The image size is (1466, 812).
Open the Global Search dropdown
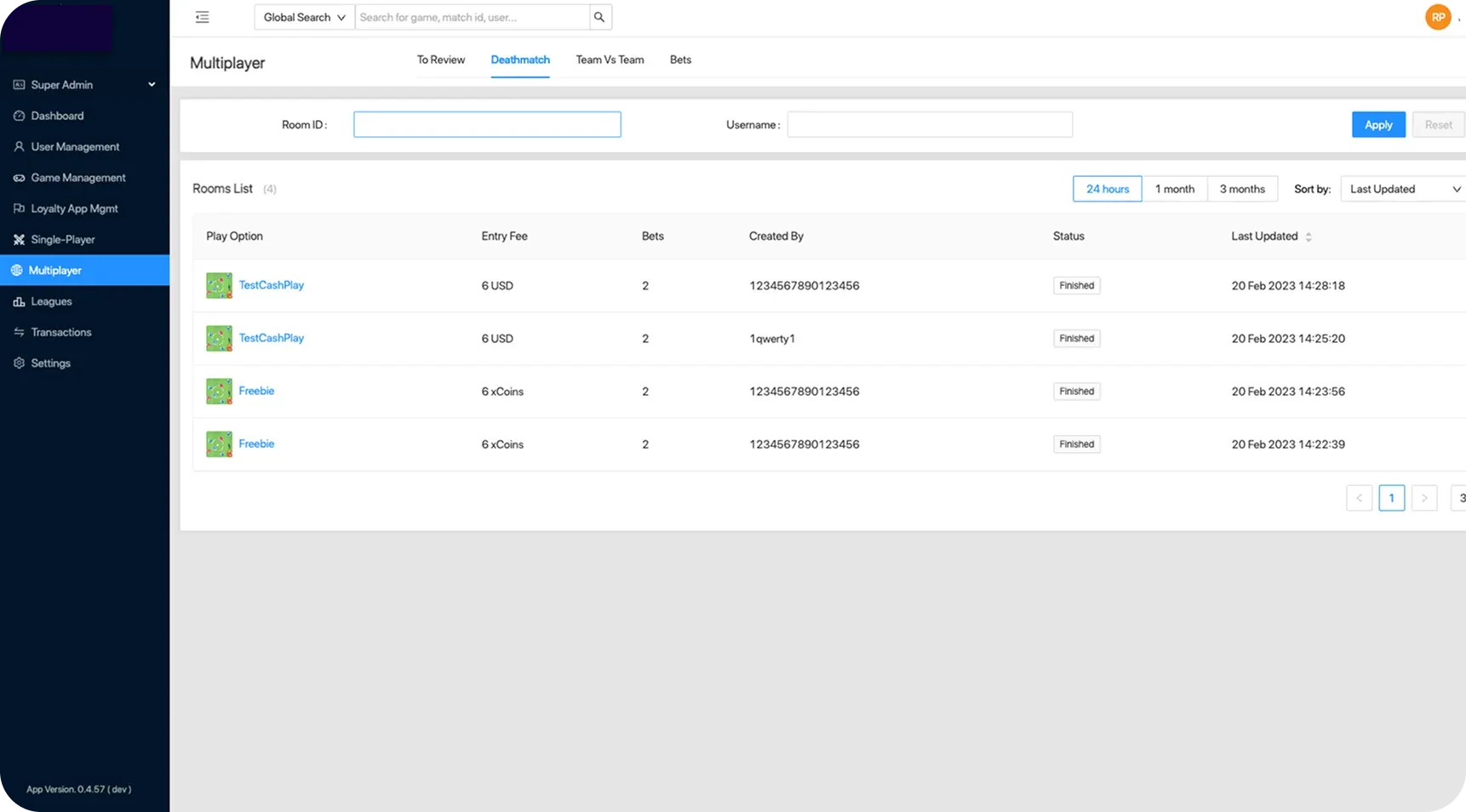(x=304, y=17)
